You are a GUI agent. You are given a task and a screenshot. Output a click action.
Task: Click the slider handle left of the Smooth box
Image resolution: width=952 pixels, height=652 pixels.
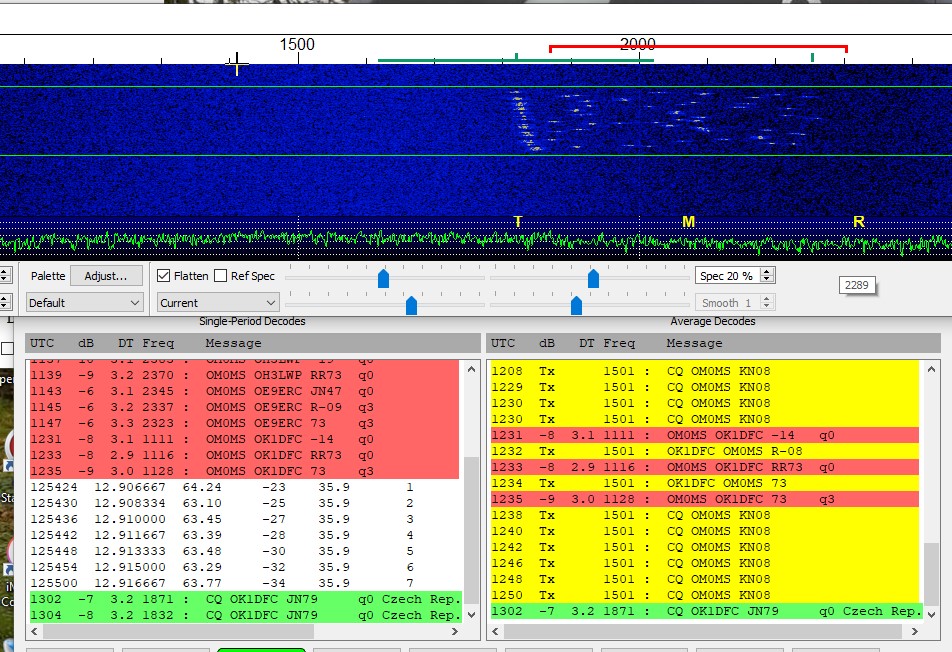point(576,305)
